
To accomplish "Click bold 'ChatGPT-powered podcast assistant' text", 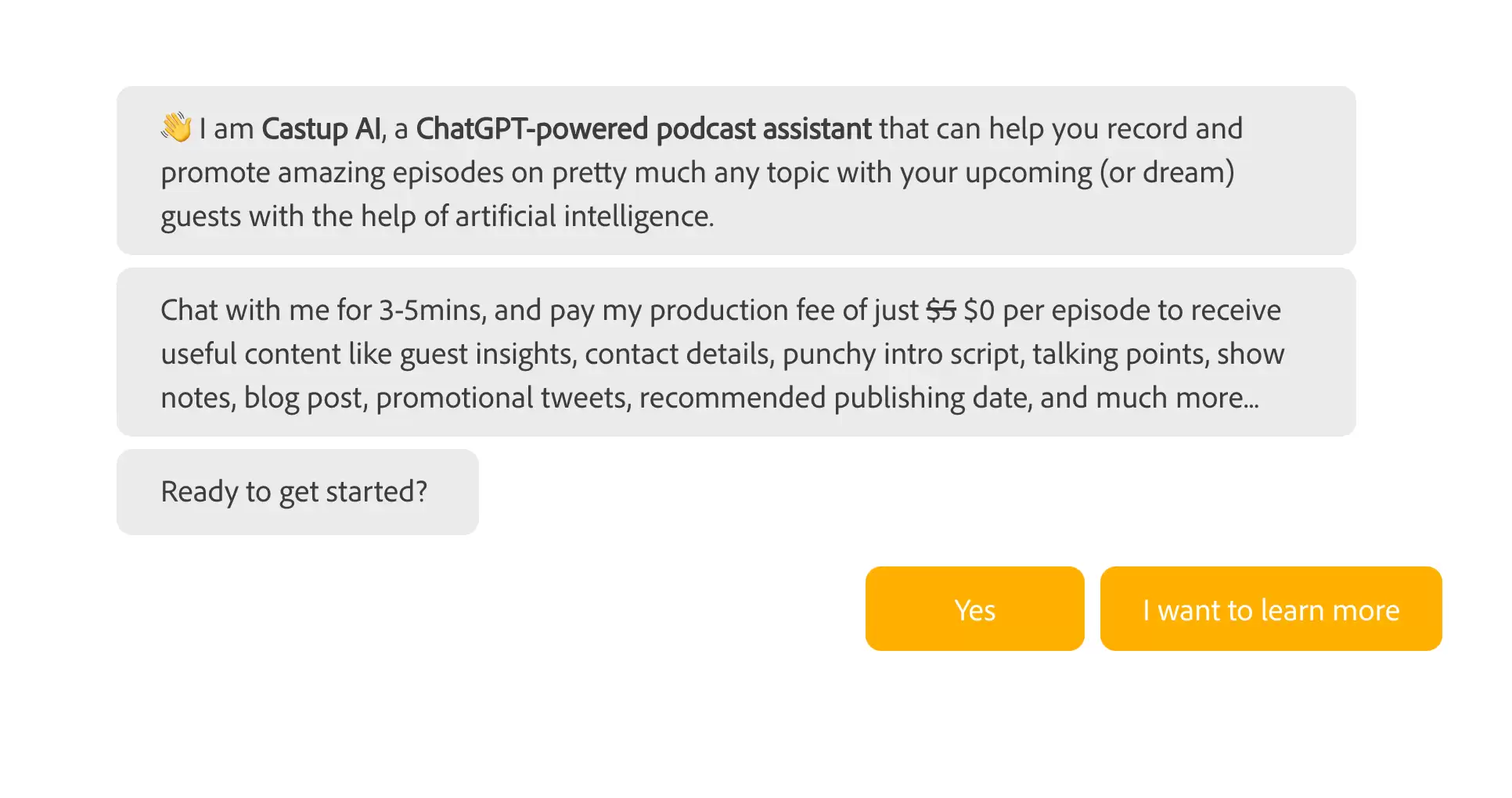I will pos(643,129).
